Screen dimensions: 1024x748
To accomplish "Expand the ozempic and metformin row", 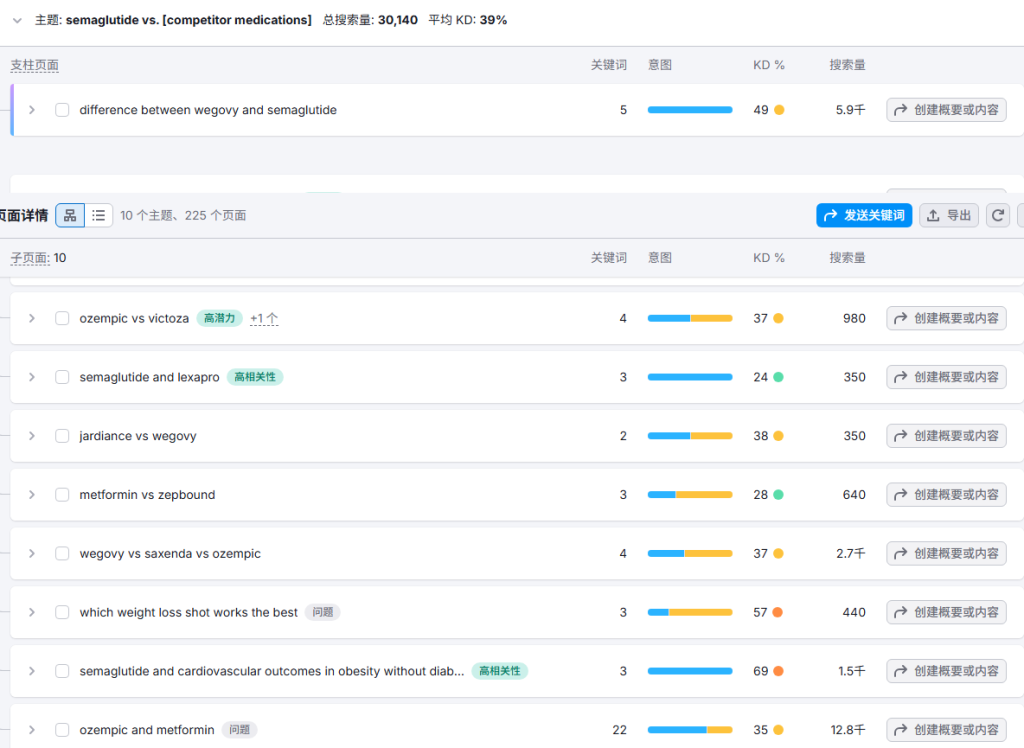I will pyautogui.click(x=31, y=730).
